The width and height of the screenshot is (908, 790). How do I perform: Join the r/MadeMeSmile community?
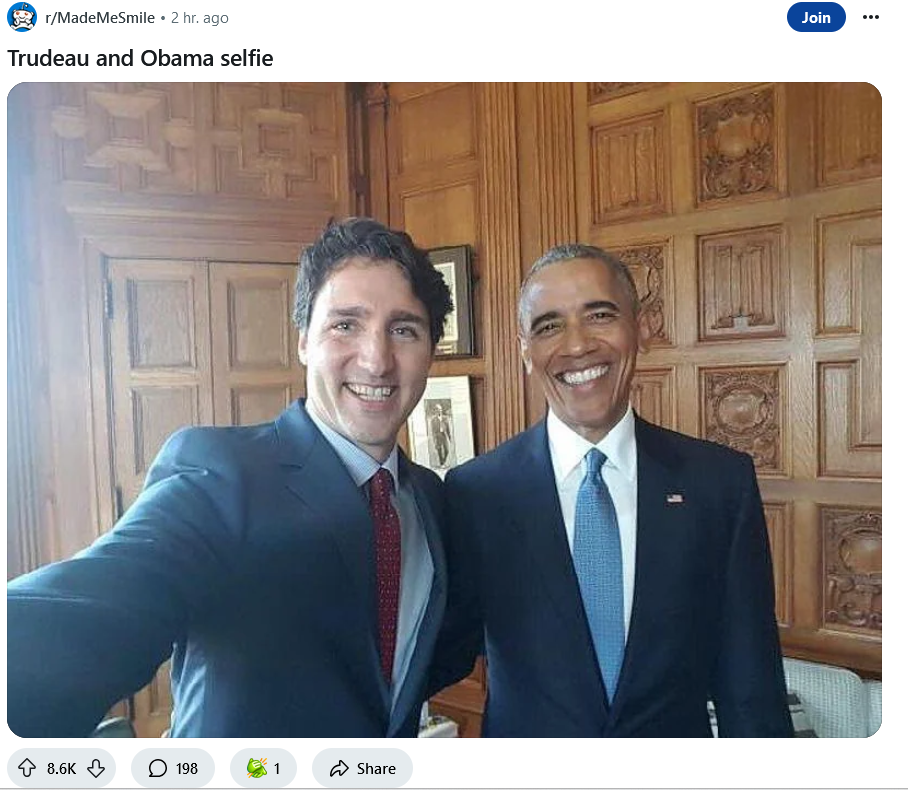click(x=816, y=17)
